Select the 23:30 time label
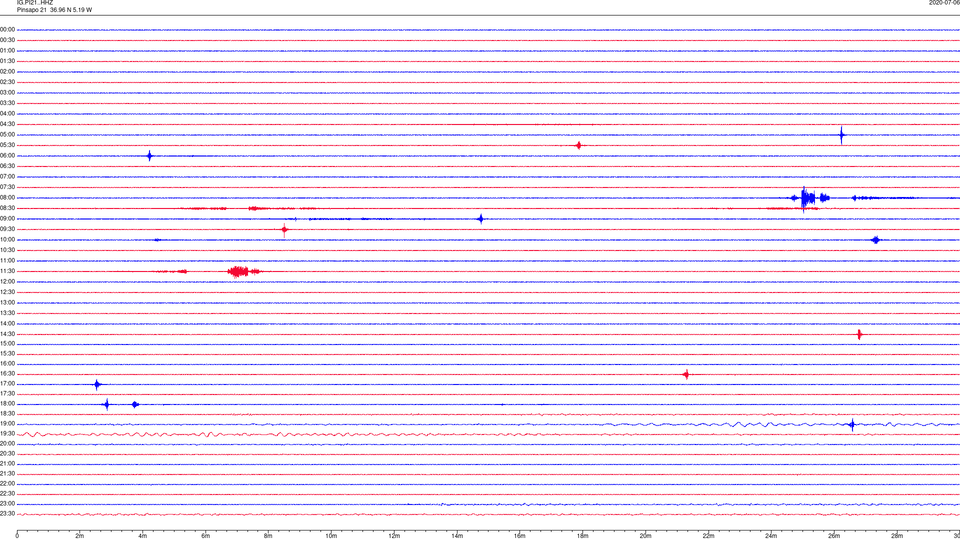 pos(7,514)
